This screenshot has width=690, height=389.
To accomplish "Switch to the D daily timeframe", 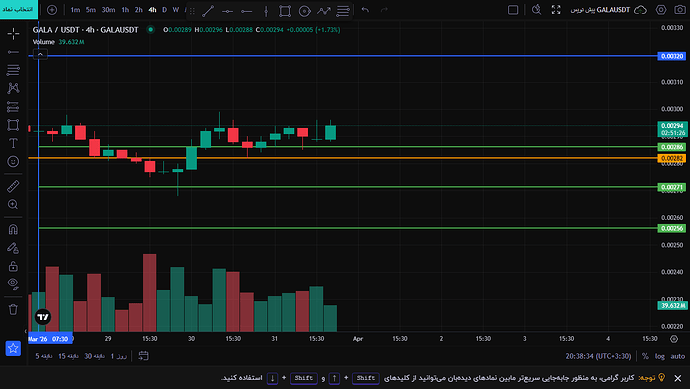I will 165,10.
